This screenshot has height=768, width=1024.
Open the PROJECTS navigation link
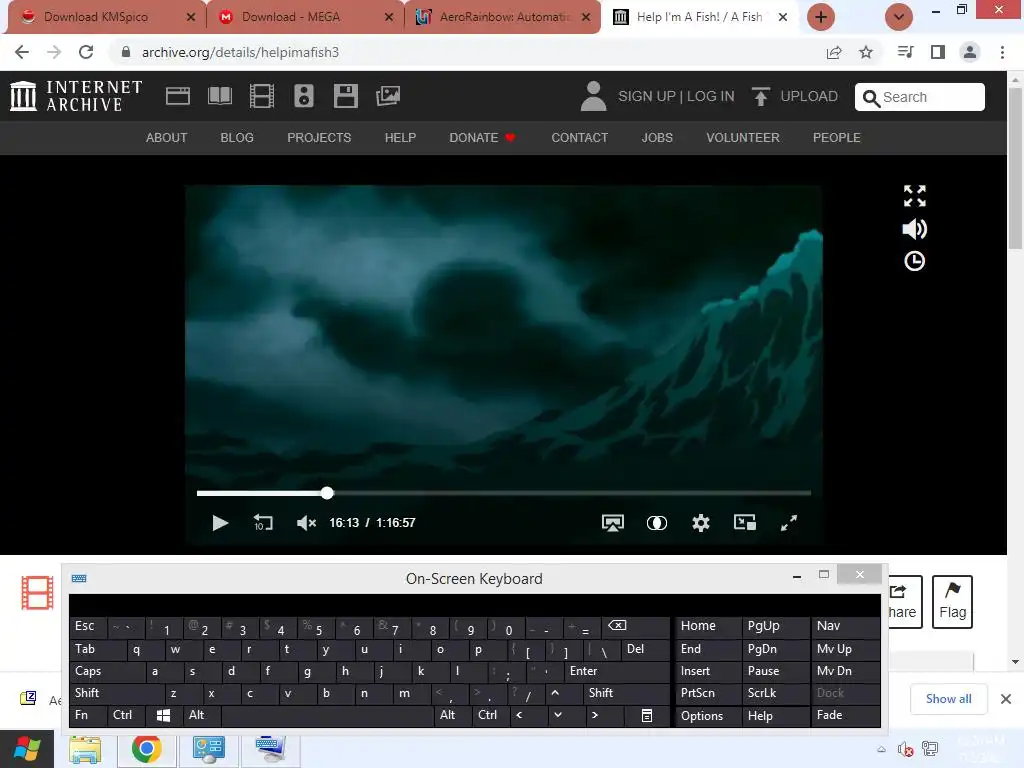(319, 138)
